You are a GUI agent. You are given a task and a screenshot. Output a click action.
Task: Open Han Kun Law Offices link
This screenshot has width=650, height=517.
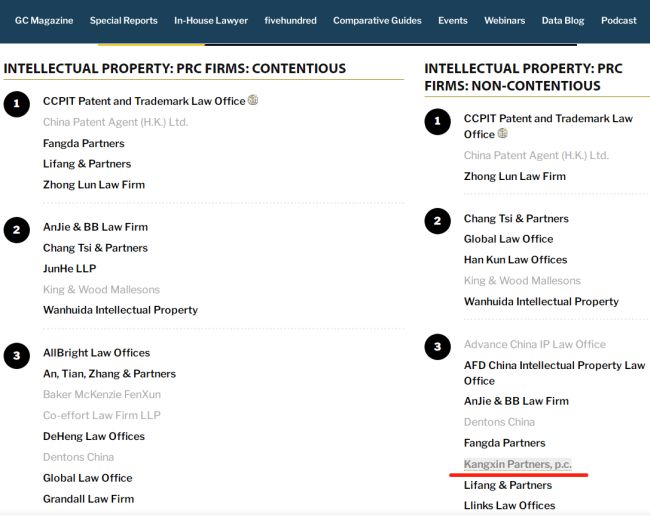pos(516,260)
